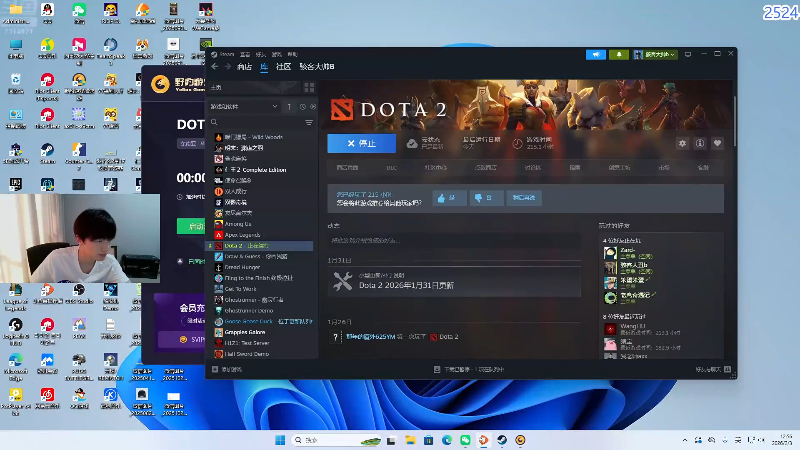Show hidden tray icons chevron

tap(685, 440)
